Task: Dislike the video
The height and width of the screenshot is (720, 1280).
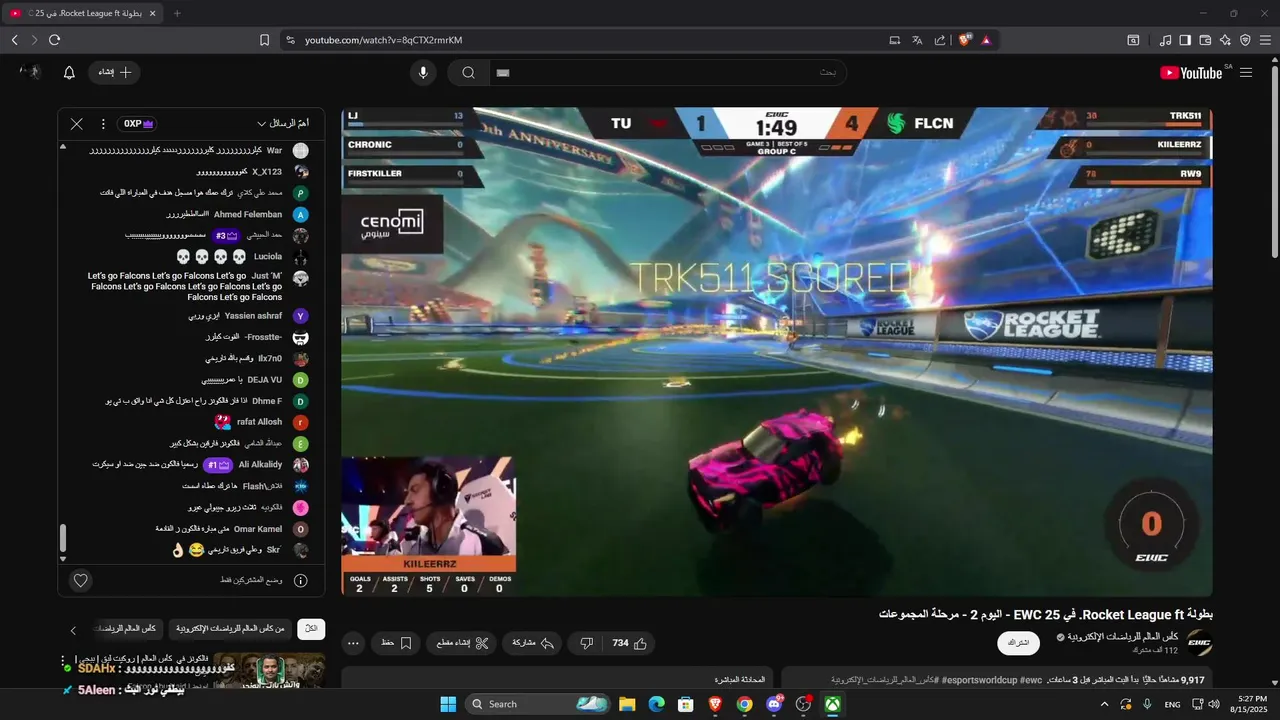Action: point(587,643)
